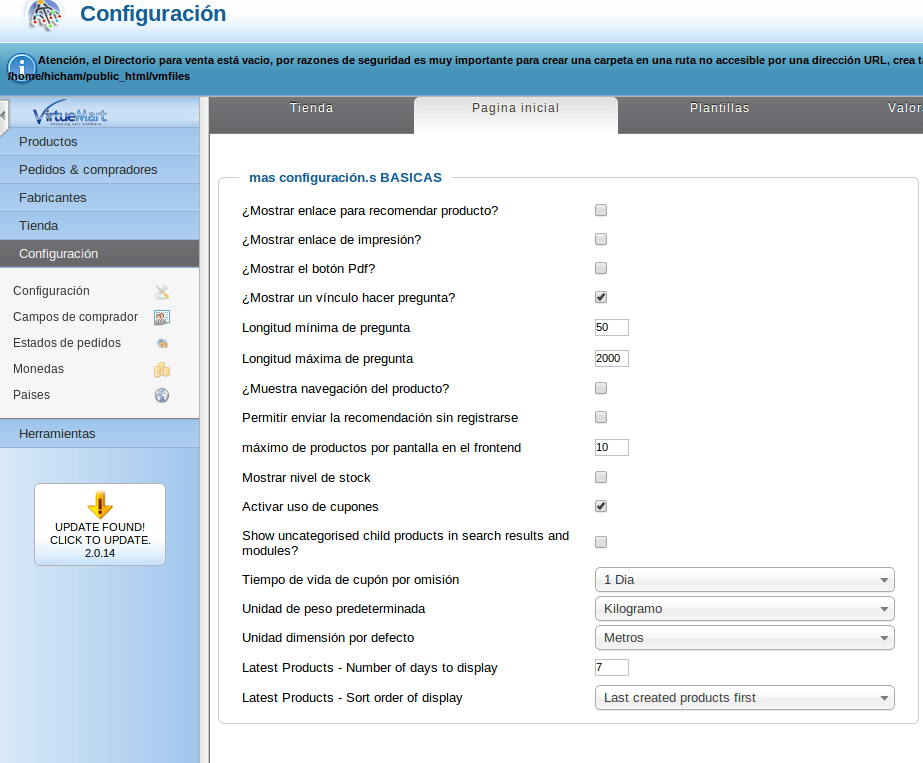Expand Pedidos & compradores section
This screenshot has height=763, width=923.
pyautogui.click(x=99, y=170)
